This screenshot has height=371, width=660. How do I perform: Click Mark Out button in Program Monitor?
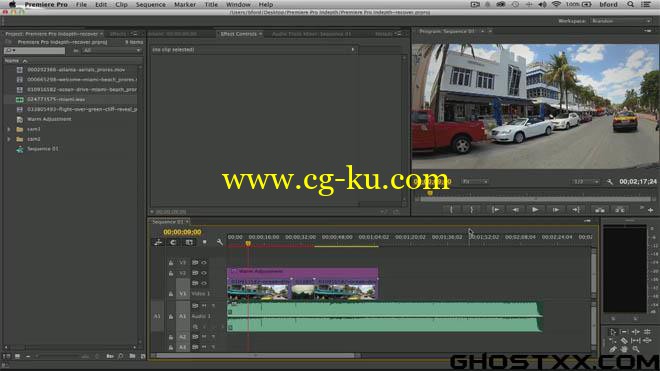click(471, 209)
